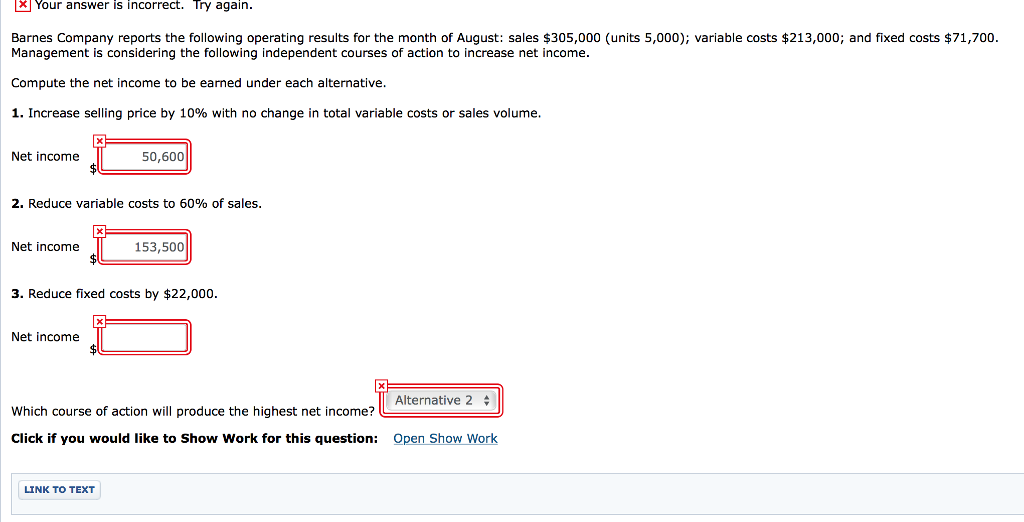This screenshot has height=522, width=1024.
Task: Click the red X icon next to 'Your answer is incorrect'
Action: [x=22, y=5]
